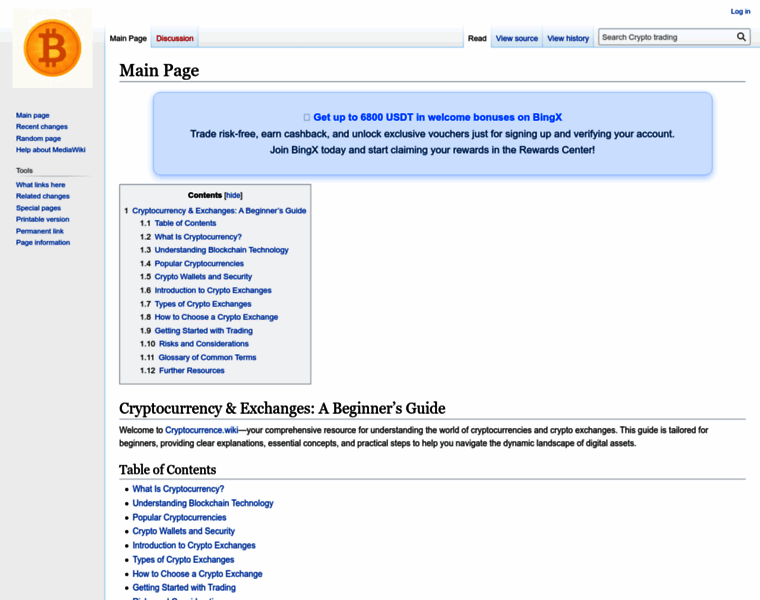
Task: Open the BingX 6800 USDT bonus link
Action: 437,117
